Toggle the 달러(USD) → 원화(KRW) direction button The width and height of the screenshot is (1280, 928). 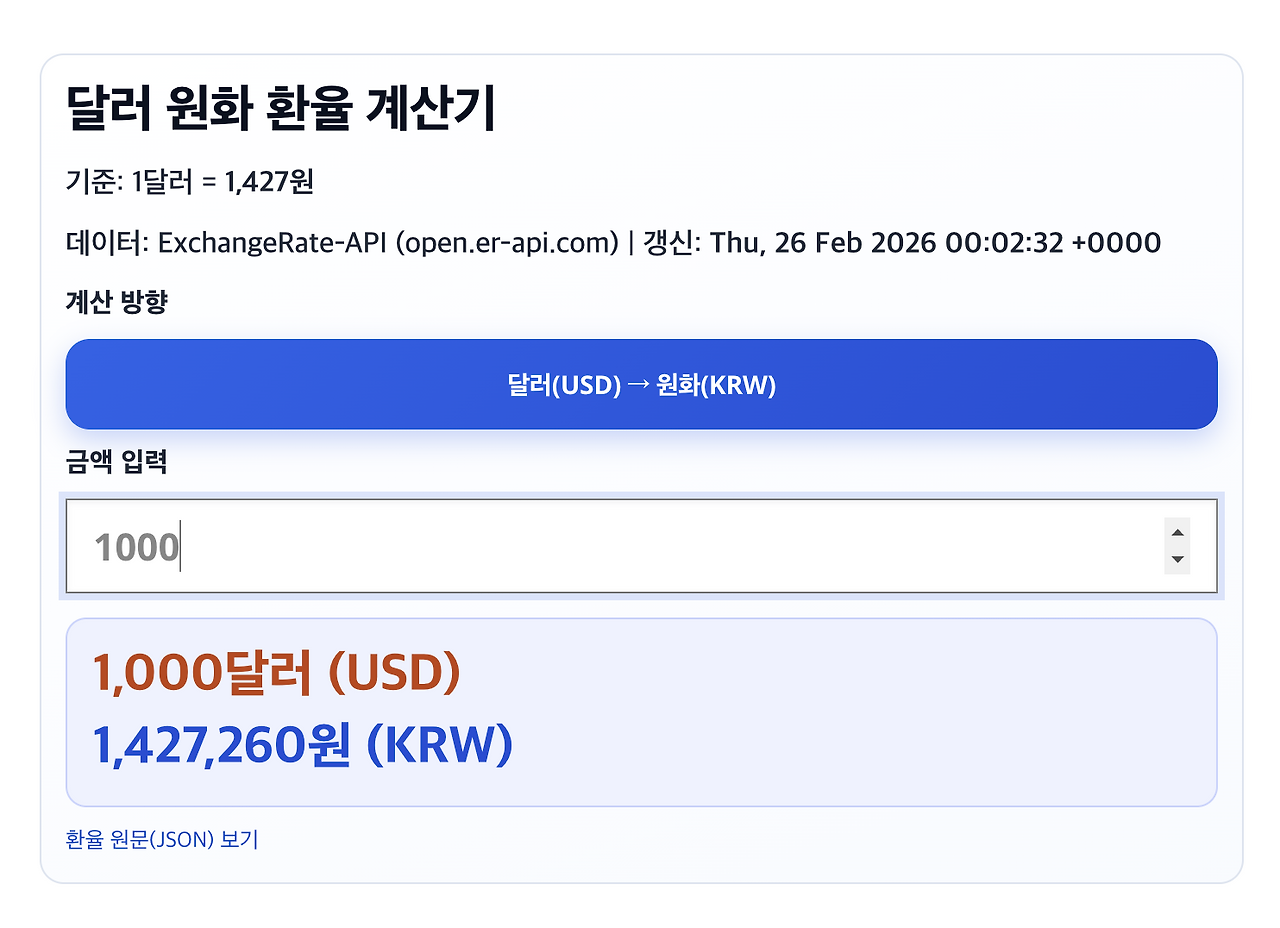[x=640, y=384]
